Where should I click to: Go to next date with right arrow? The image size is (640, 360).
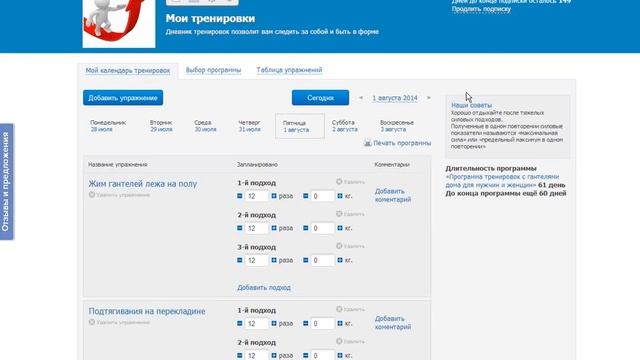(x=429, y=98)
